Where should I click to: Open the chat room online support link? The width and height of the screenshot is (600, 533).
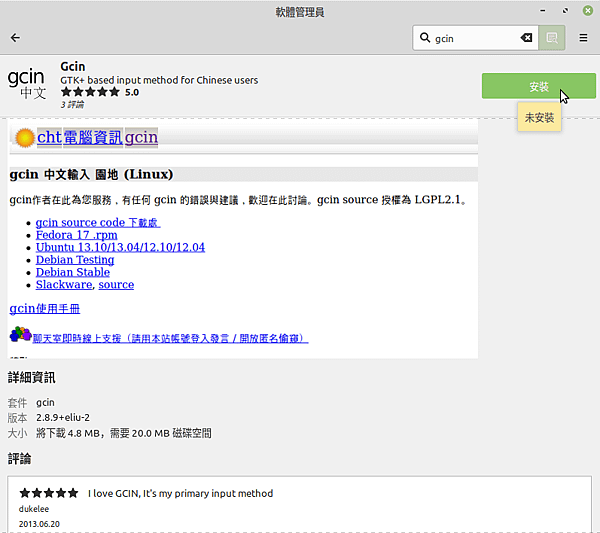pyautogui.click(x=170, y=338)
